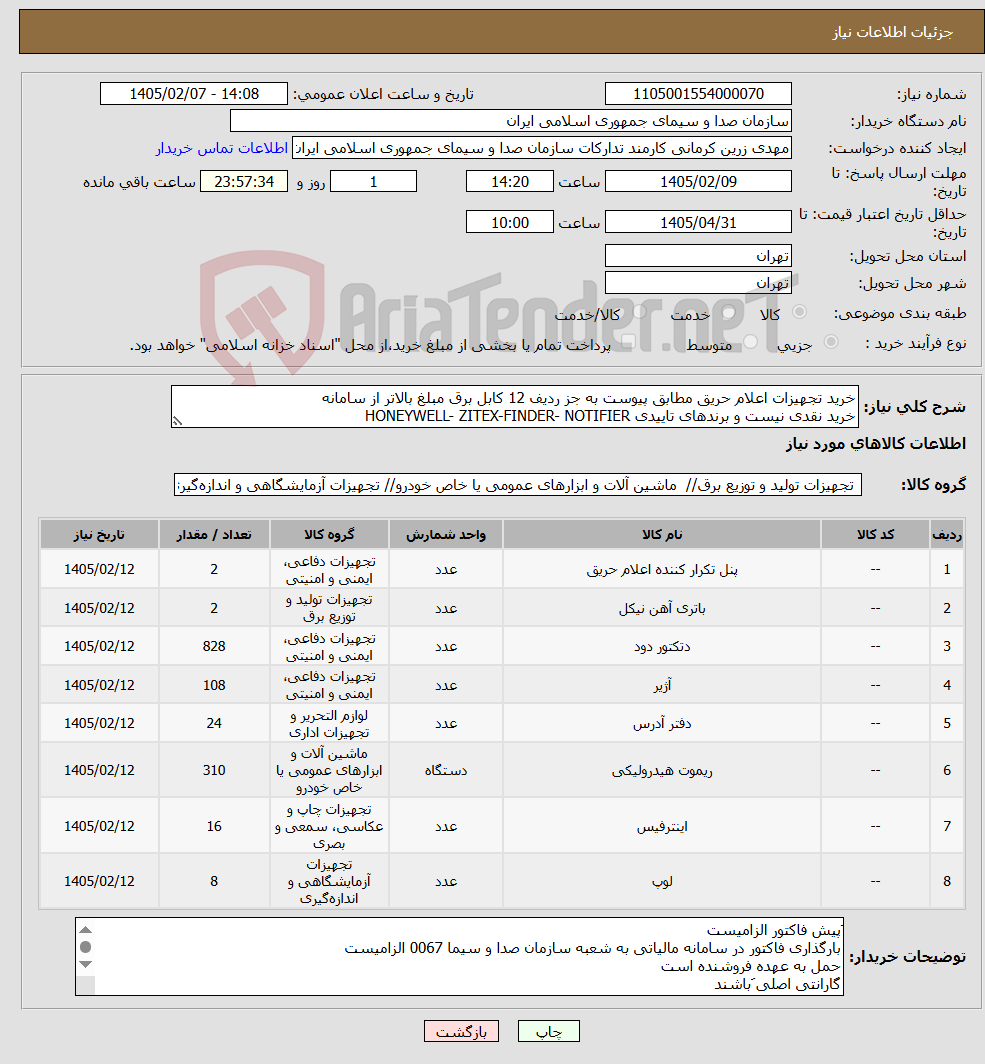The height and width of the screenshot is (1064, 985).
Task: Select the کالا radio button
Action: coord(799,312)
